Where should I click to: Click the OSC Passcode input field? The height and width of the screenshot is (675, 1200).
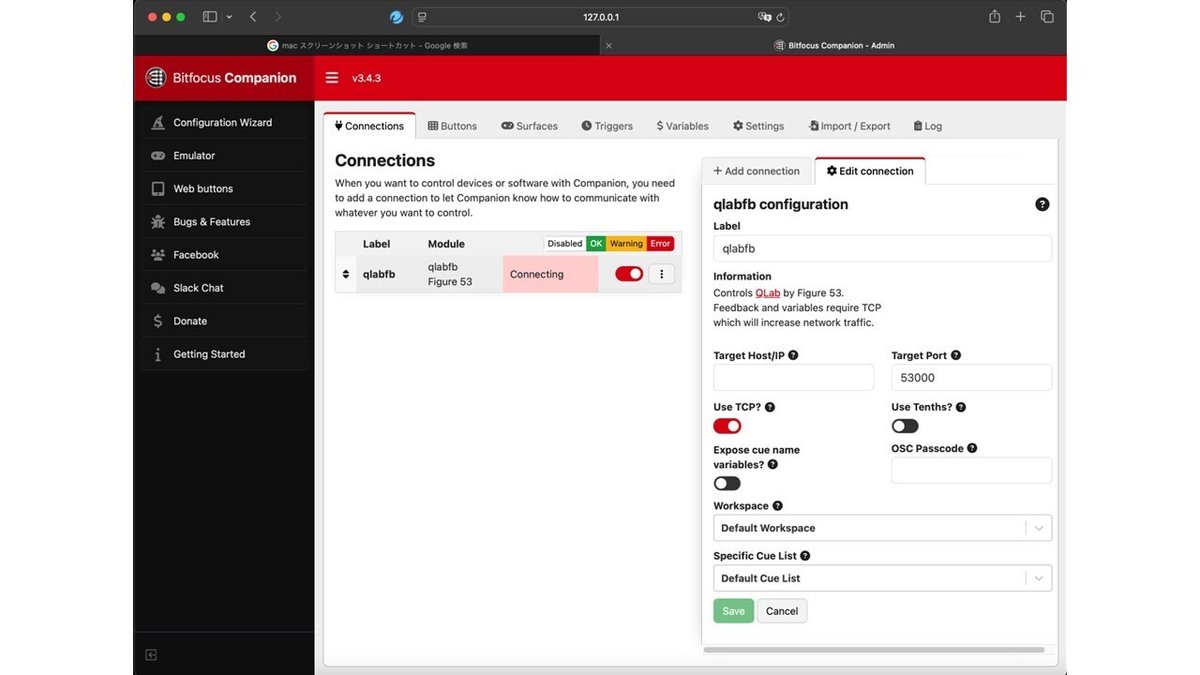tap(971, 471)
